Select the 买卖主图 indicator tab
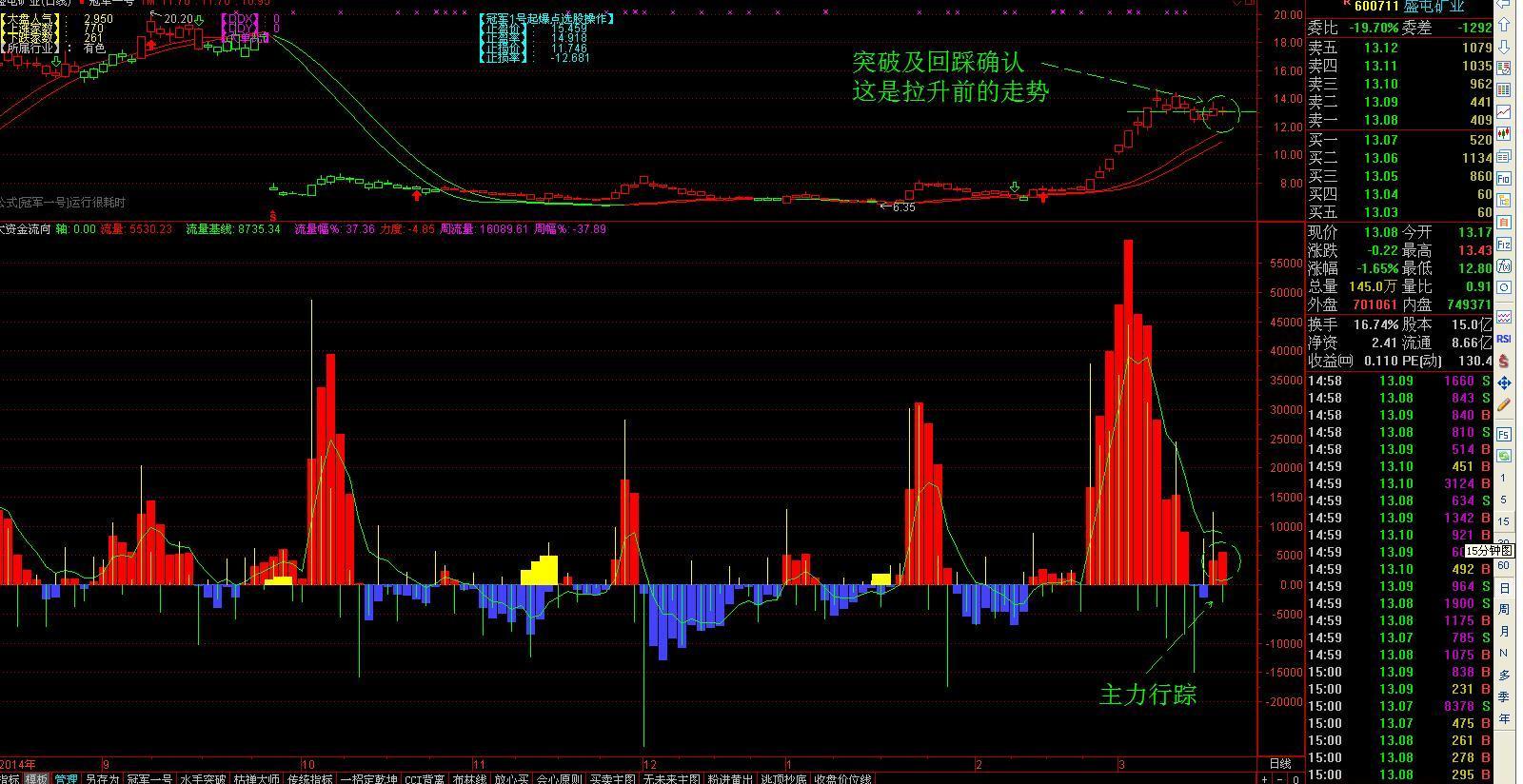This screenshot has width=1523, height=784. [x=612, y=777]
